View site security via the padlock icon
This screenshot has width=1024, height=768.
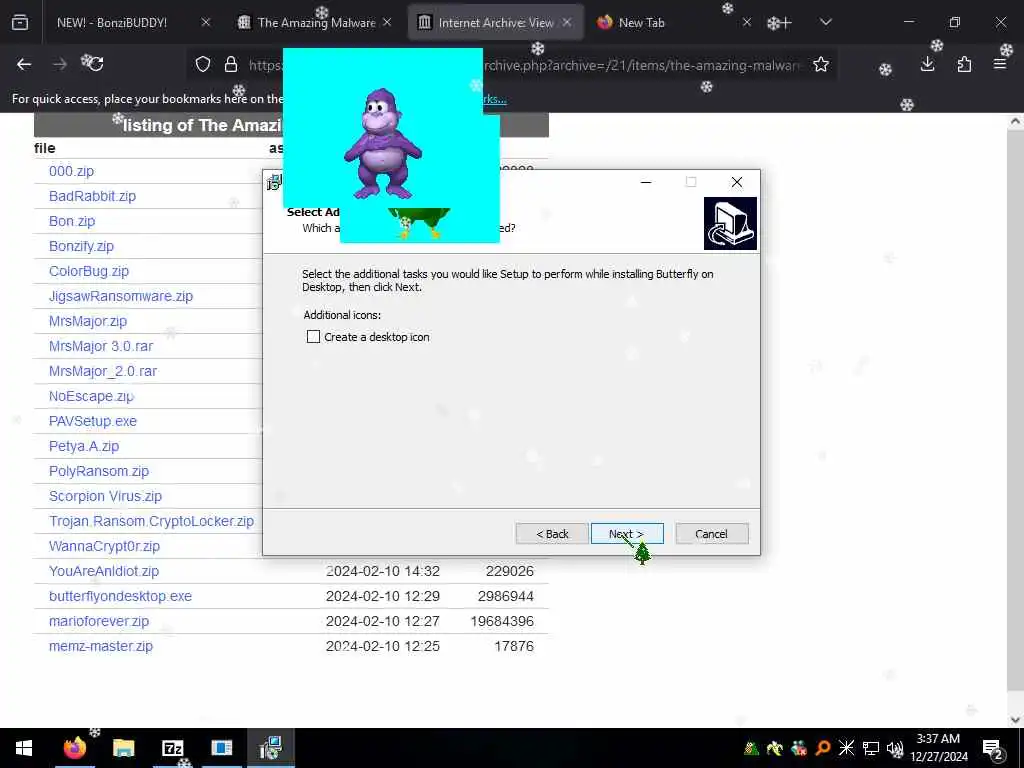point(231,64)
